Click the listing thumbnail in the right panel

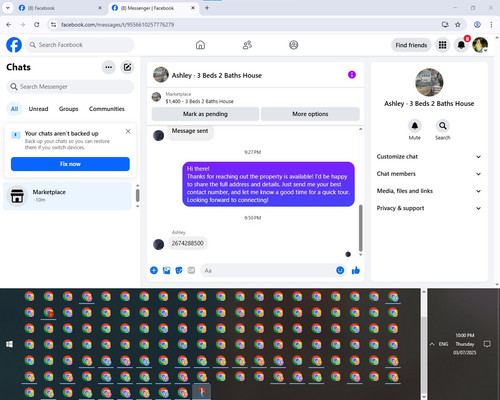click(429, 82)
